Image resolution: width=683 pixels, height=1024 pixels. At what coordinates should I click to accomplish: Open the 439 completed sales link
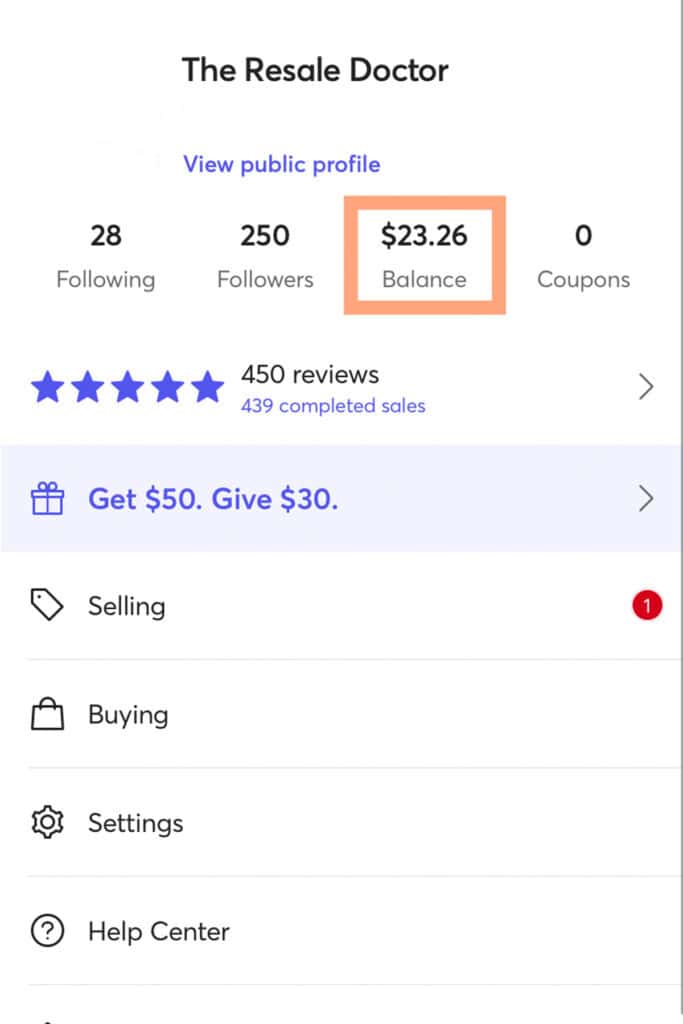333,406
